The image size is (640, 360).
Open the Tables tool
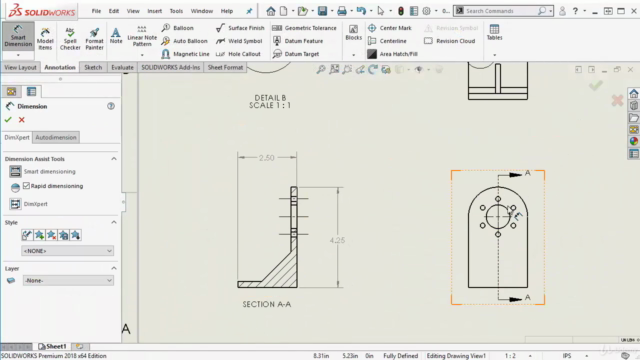click(x=494, y=32)
